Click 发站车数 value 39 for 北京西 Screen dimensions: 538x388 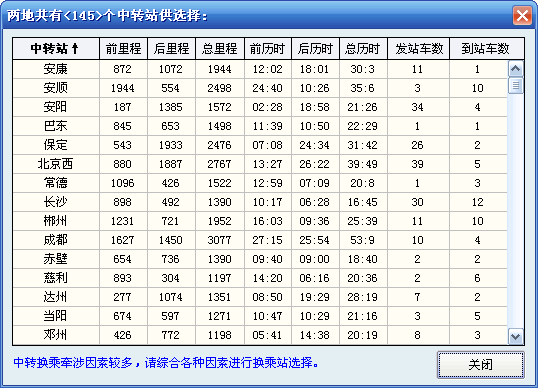click(418, 164)
